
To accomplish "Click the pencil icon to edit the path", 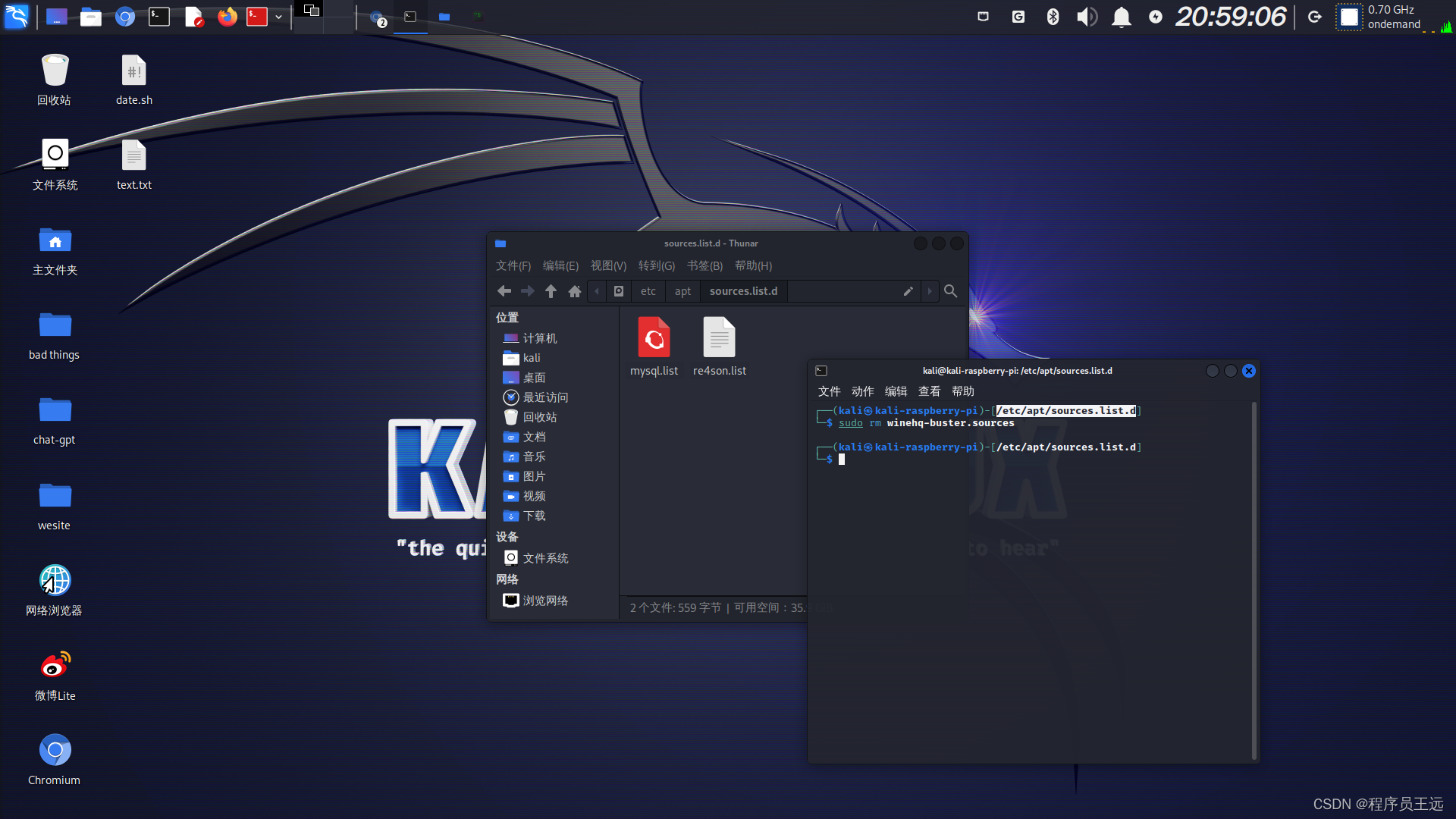I will click(908, 291).
